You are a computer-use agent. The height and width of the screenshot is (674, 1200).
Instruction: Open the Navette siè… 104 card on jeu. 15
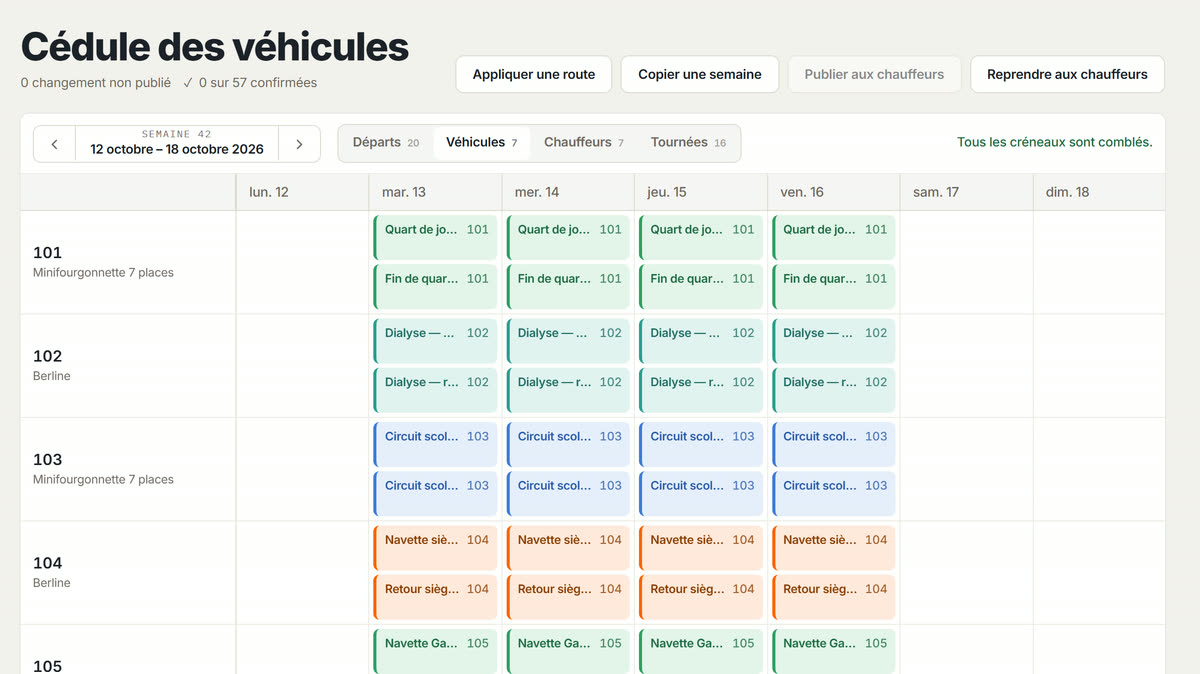pyautogui.click(x=701, y=548)
